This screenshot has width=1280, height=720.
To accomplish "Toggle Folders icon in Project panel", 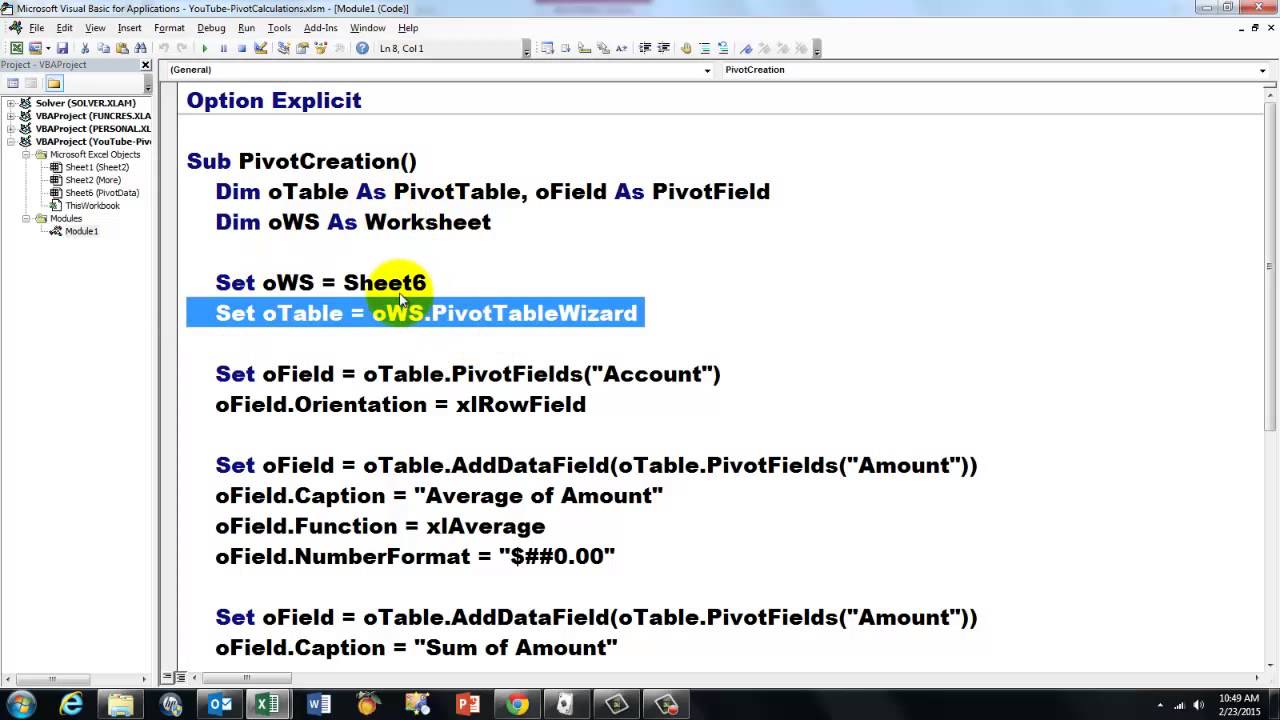I will tap(54, 83).
